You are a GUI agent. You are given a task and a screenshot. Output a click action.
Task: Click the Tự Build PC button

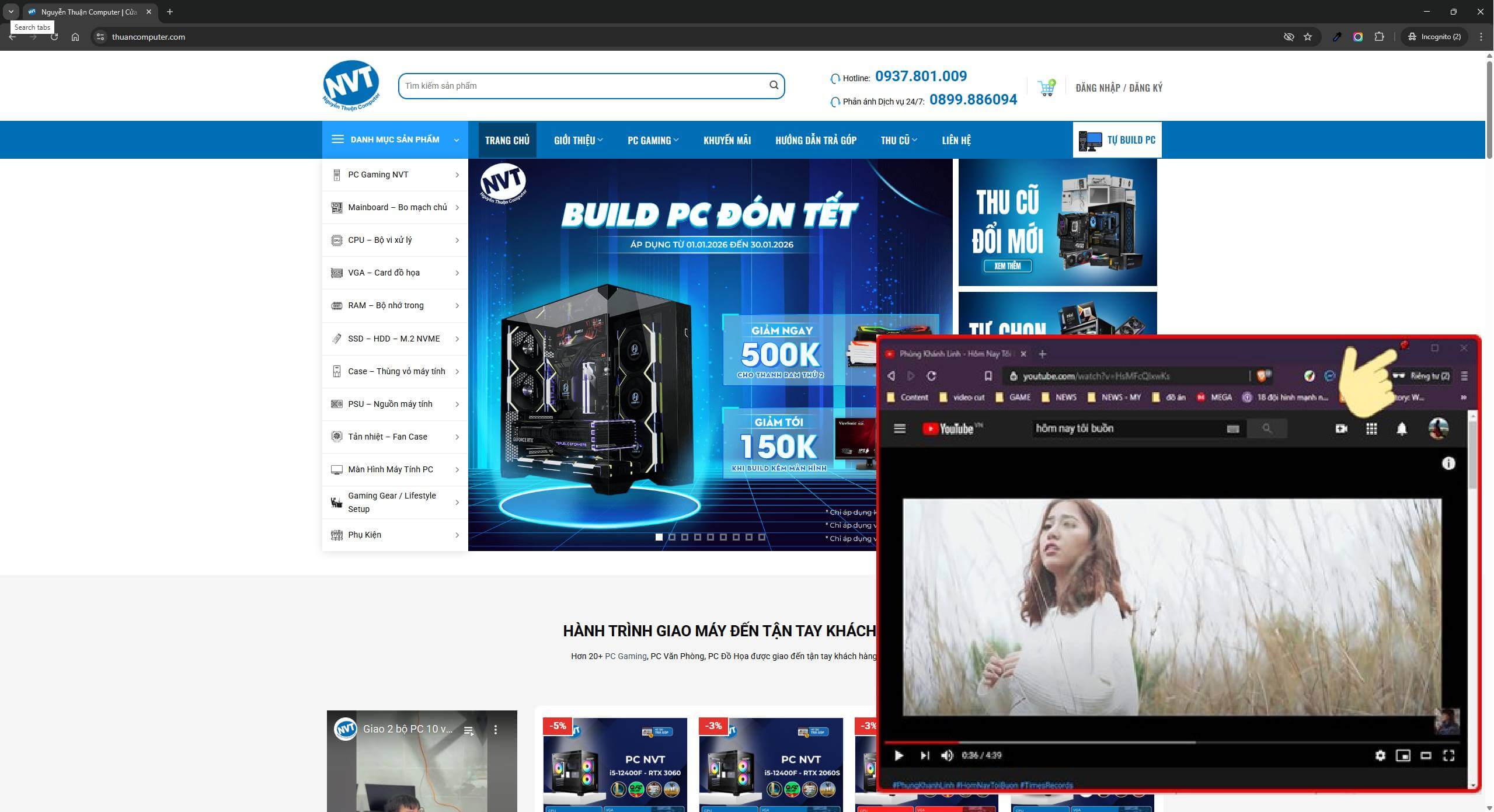tap(1117, 140)
